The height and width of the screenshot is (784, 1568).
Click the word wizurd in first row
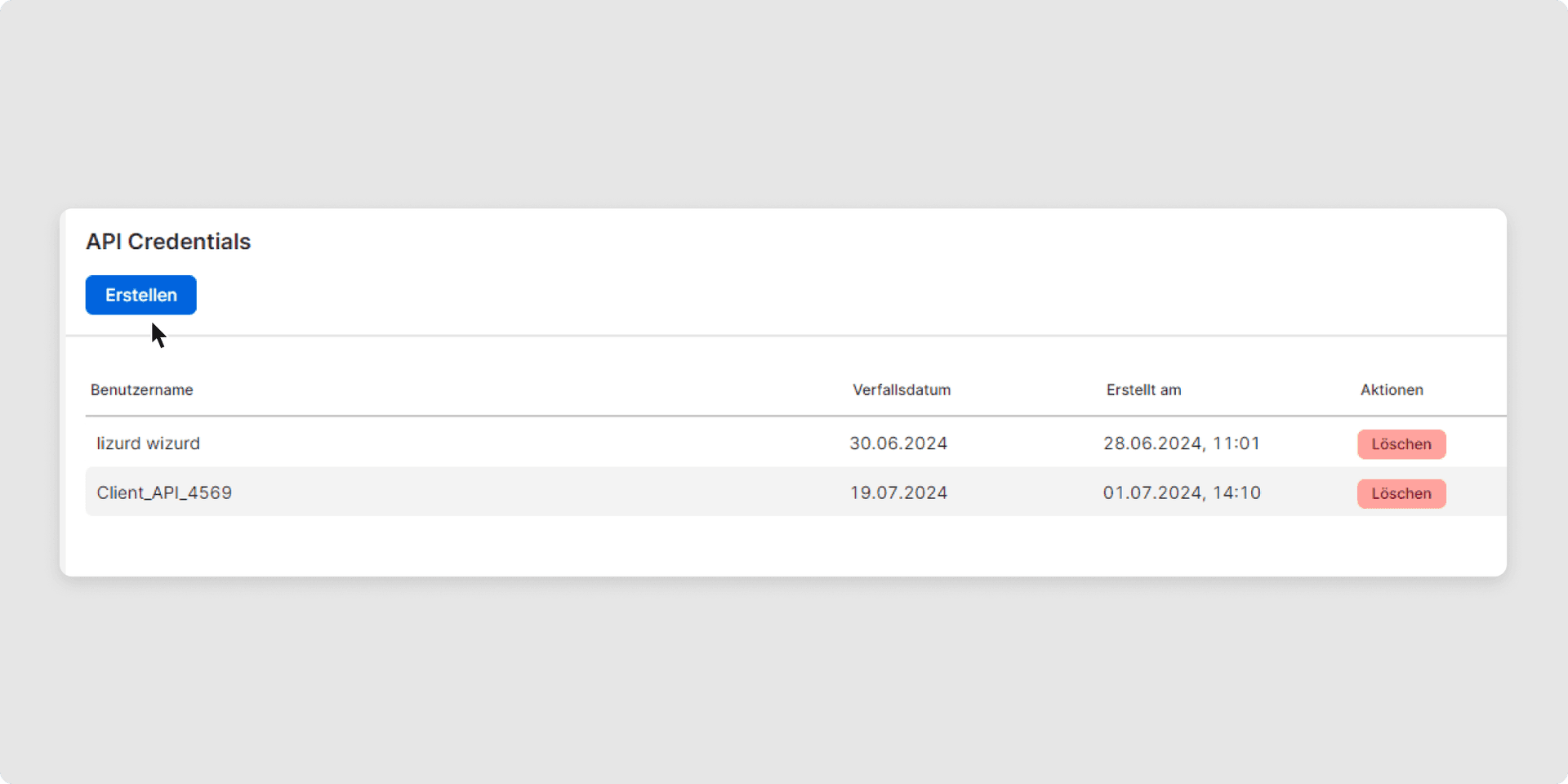[173, 443]
